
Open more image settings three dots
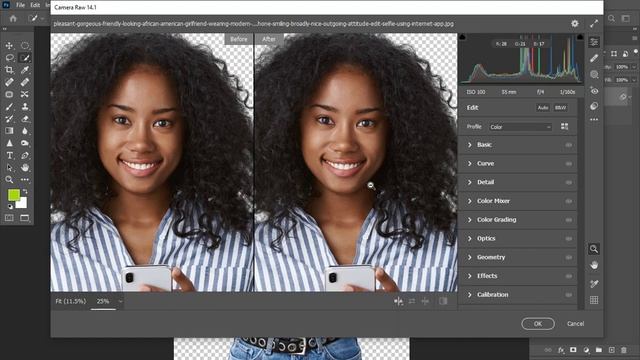(594, 120)
